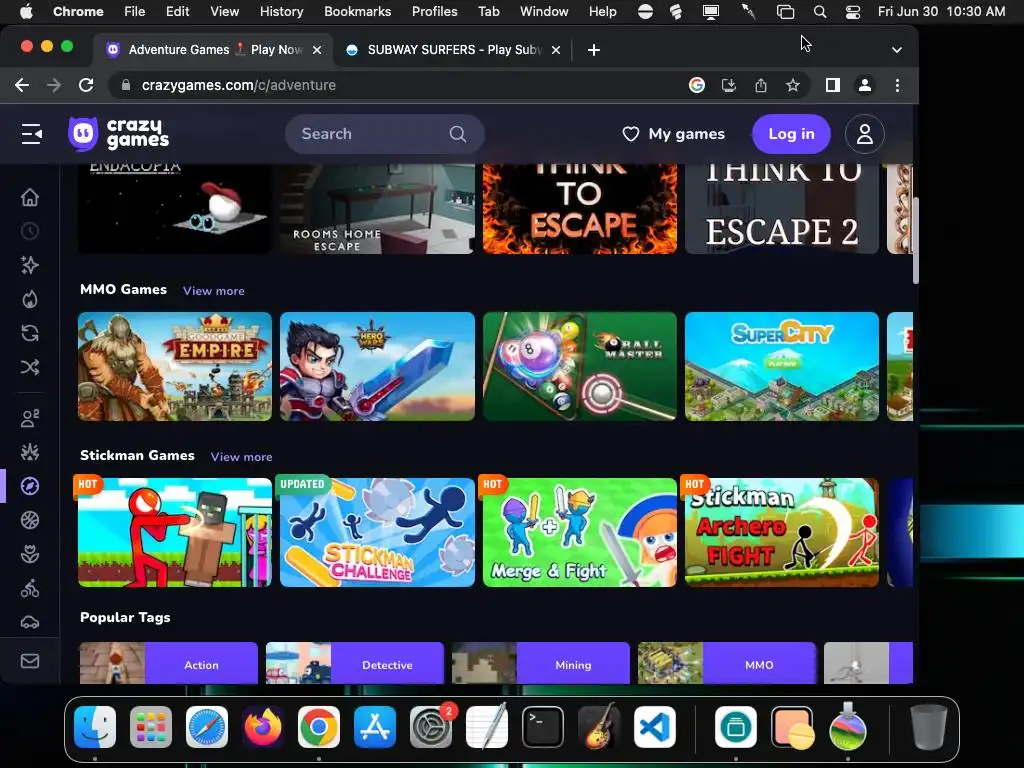Open the Hero Wars game thumbnail
This screenshot has width=1024, height=768.
pos(377,366)
